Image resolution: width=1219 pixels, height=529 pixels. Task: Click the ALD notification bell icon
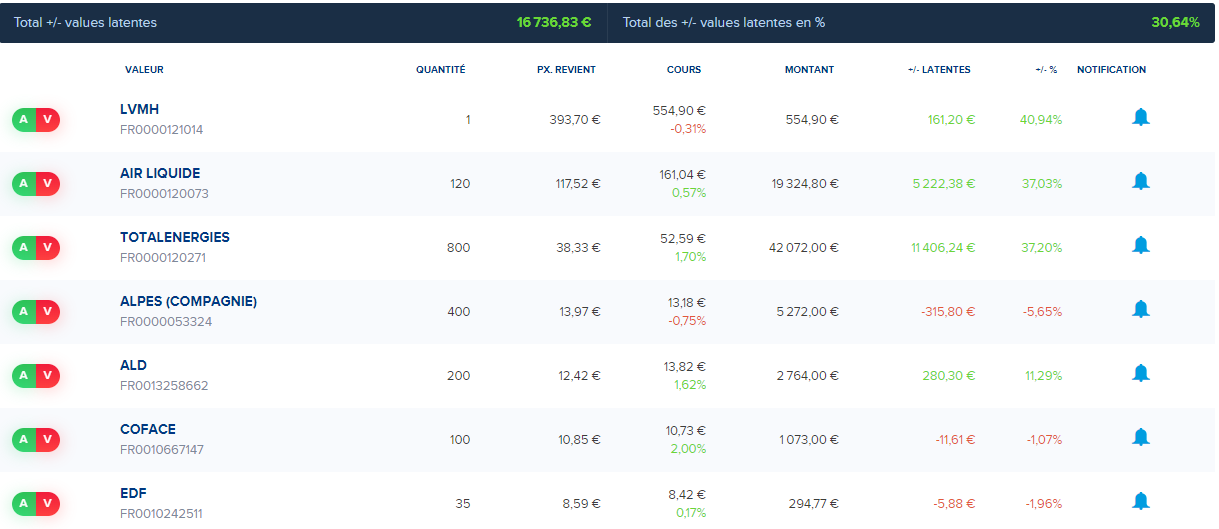click(1141, 374)
